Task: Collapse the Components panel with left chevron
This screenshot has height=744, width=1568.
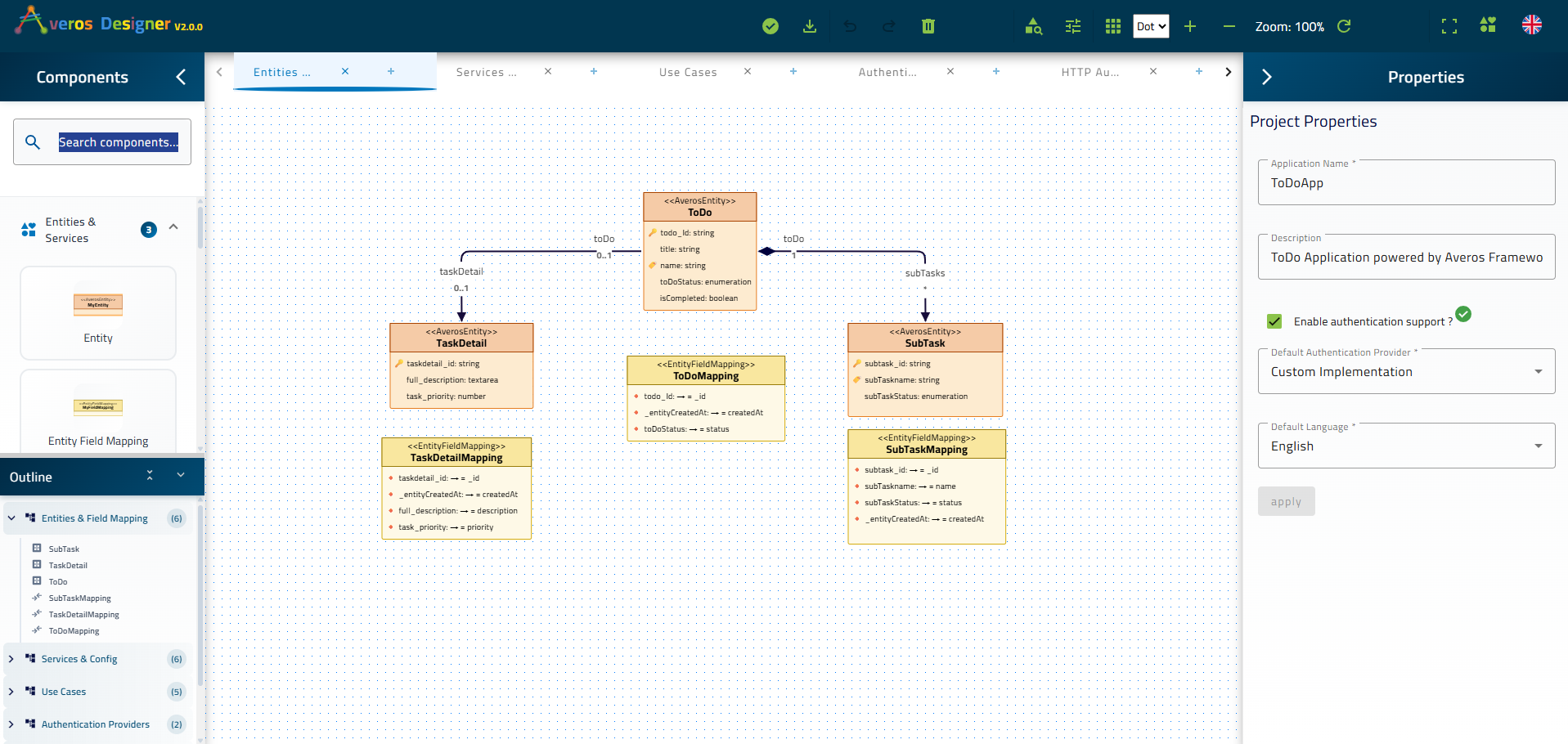Action: [181, 77]
